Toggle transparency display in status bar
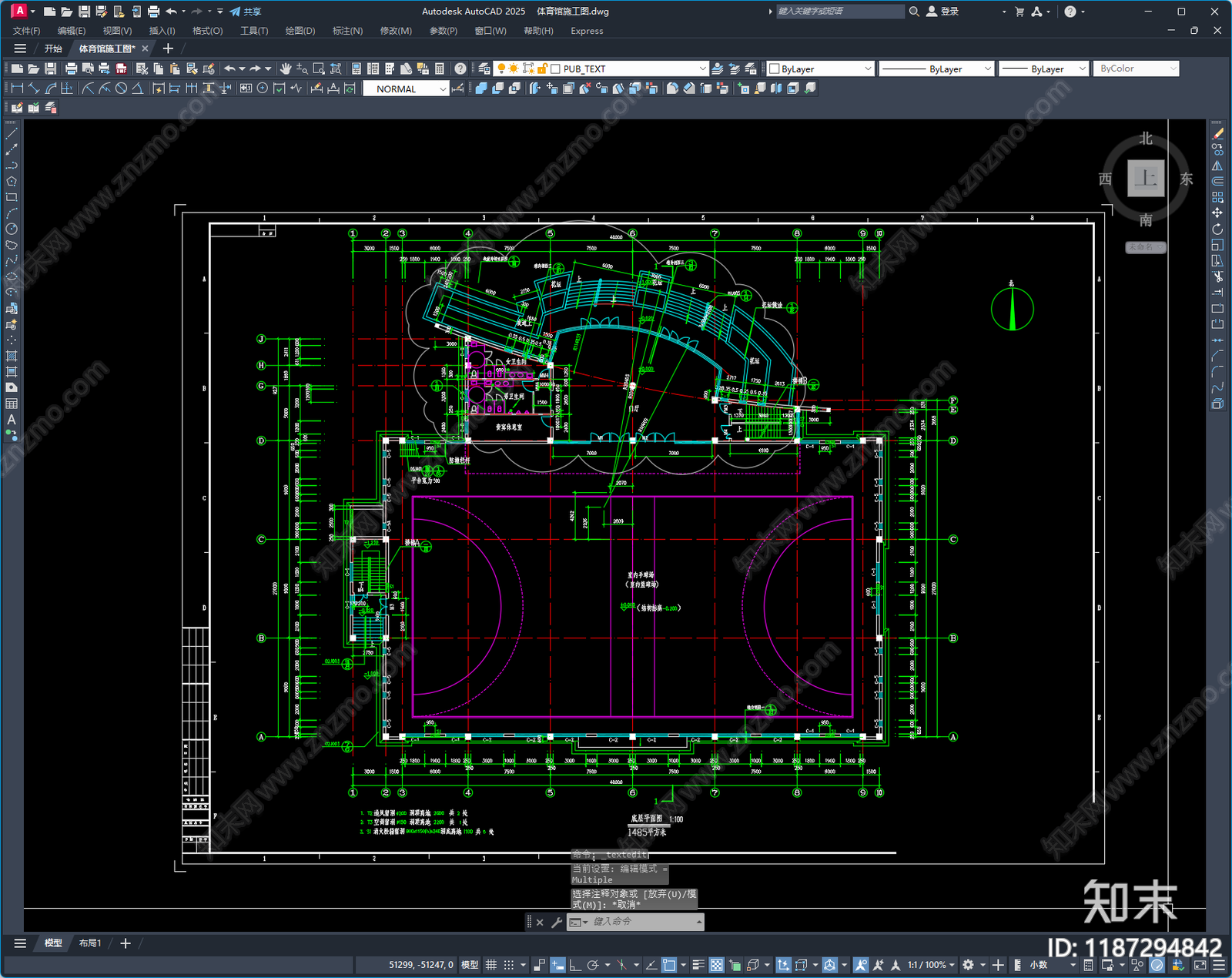Viewport: 1232px width, 978px height. (x=716, y=965)
